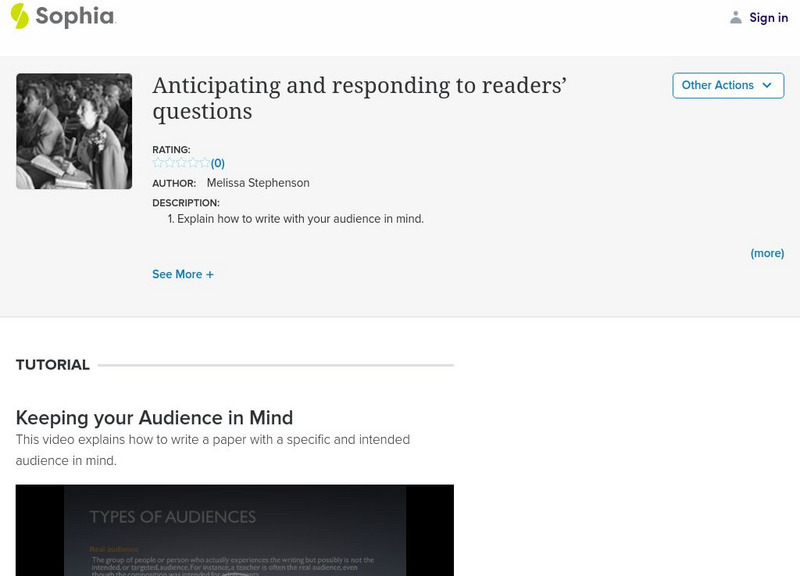800x576 pixels.
Task: Click tutorial title Anticipating and responding
Action: coord(359,98)
